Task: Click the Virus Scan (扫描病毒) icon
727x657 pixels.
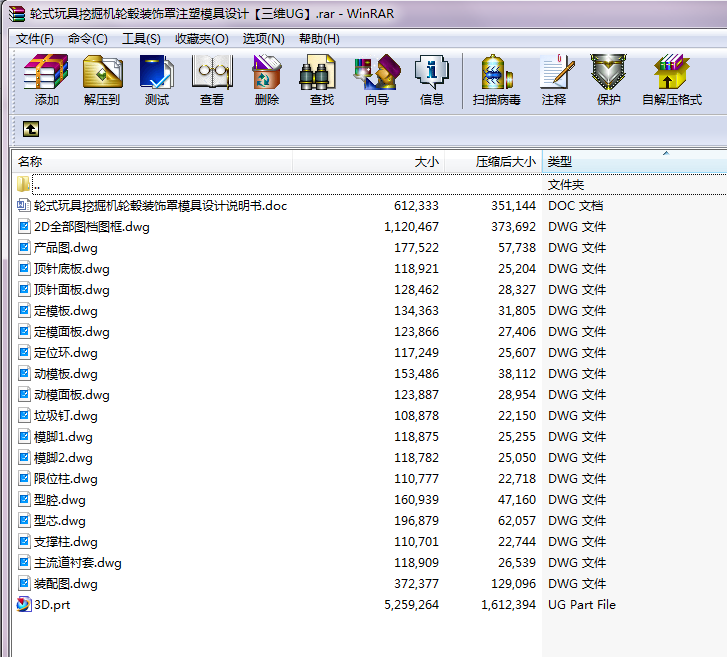Action: click(x=497, y=71)
